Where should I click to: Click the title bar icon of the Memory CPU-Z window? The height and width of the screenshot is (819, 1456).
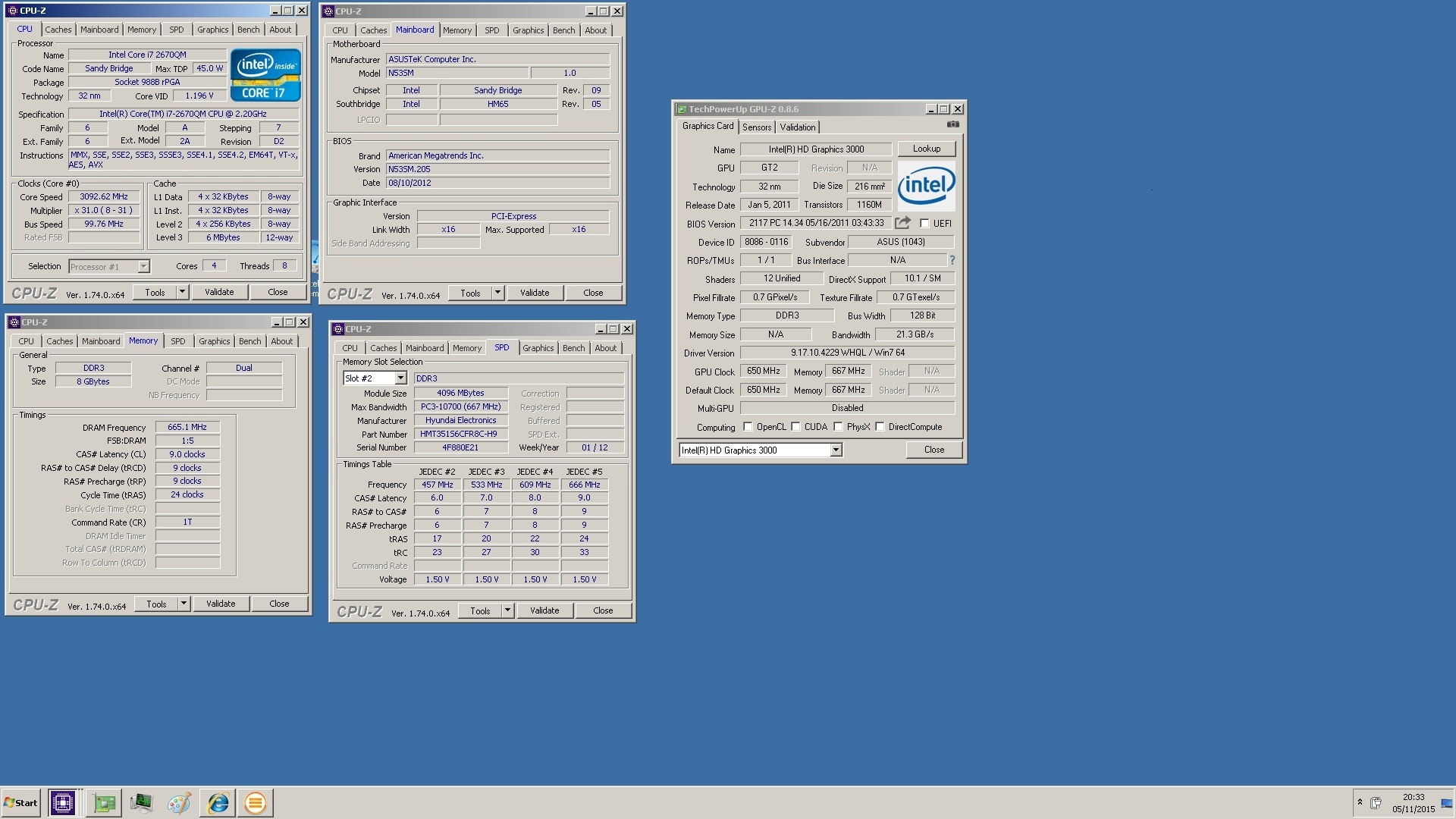pos(14,322)
